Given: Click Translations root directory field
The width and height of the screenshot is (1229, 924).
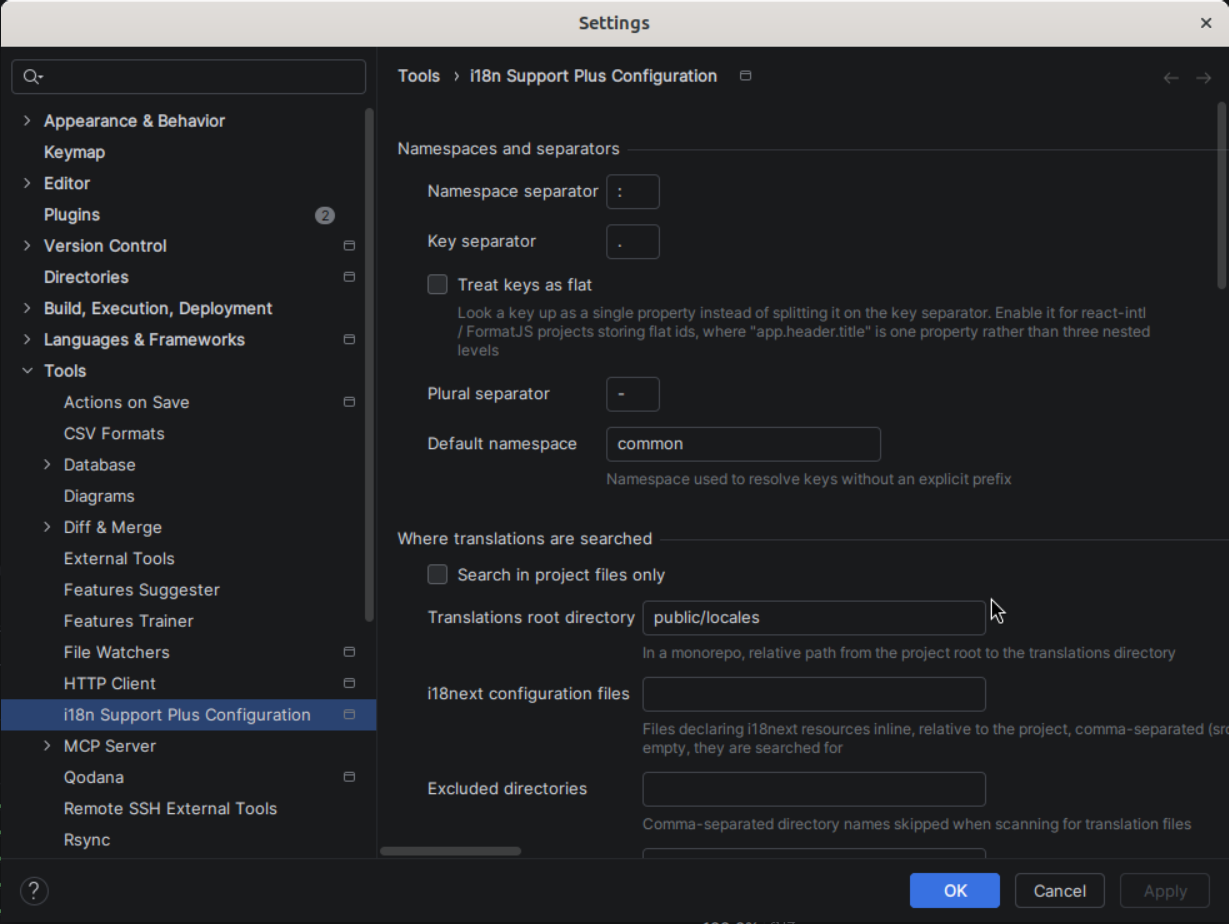Looking at the screenshot, I should [x=814, y=618].
